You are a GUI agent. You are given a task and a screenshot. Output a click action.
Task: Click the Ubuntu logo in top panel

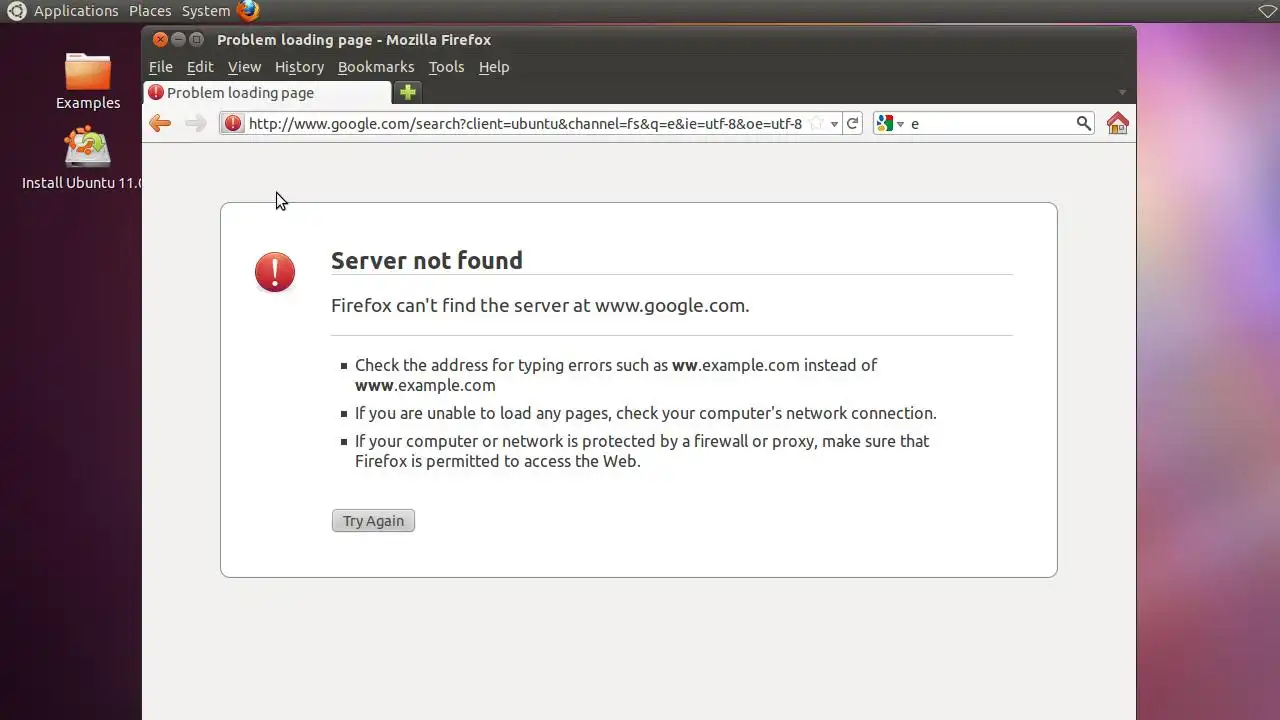pos(16,11)
